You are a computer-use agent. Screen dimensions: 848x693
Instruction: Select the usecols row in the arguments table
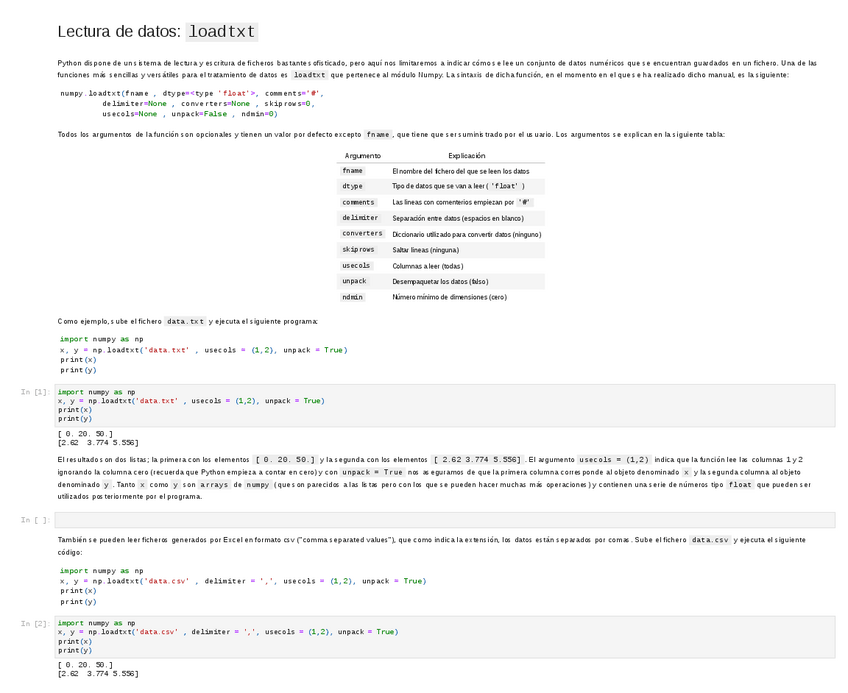click(x=440, y=265)
